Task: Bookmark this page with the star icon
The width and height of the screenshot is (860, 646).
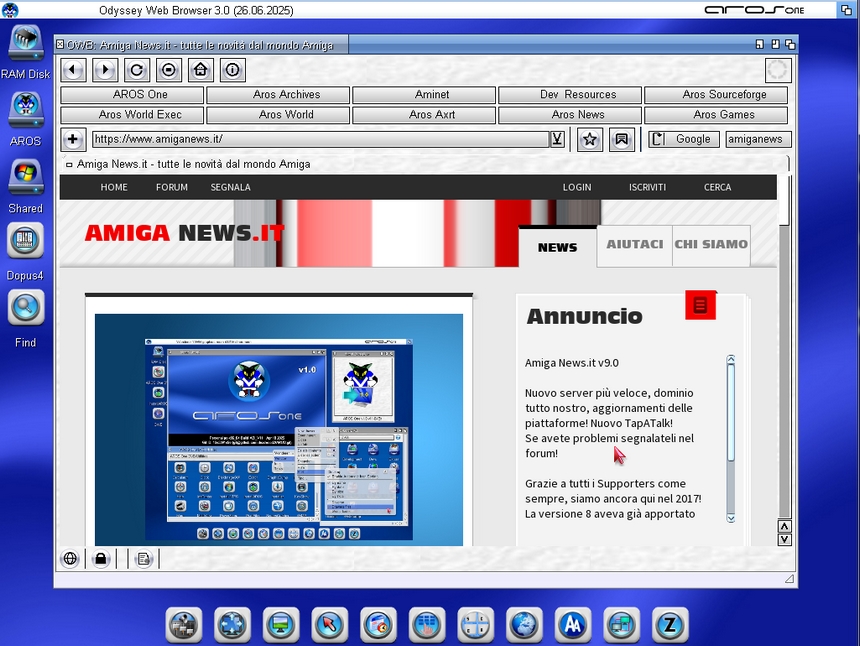Action: coord(590,139)
